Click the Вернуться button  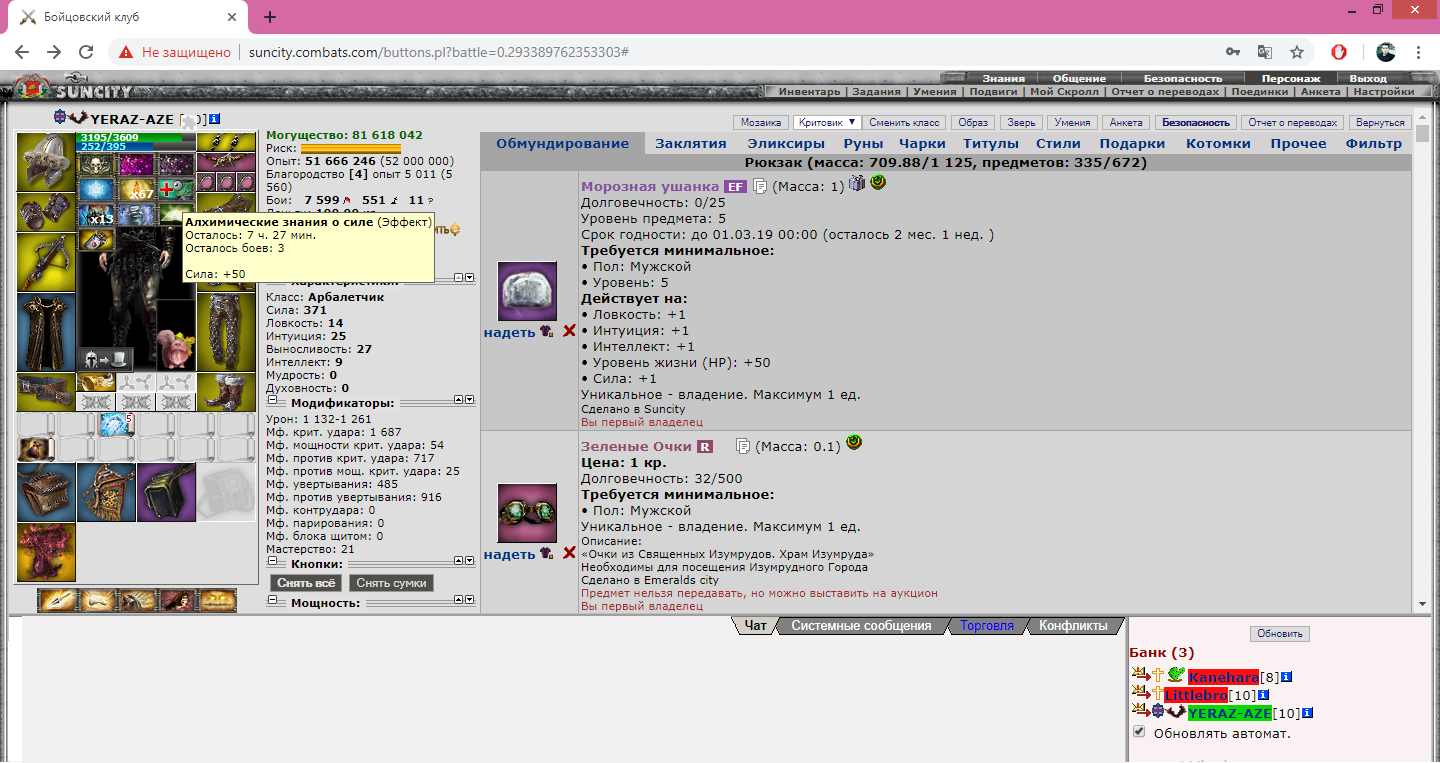(x=1379, y=122)
